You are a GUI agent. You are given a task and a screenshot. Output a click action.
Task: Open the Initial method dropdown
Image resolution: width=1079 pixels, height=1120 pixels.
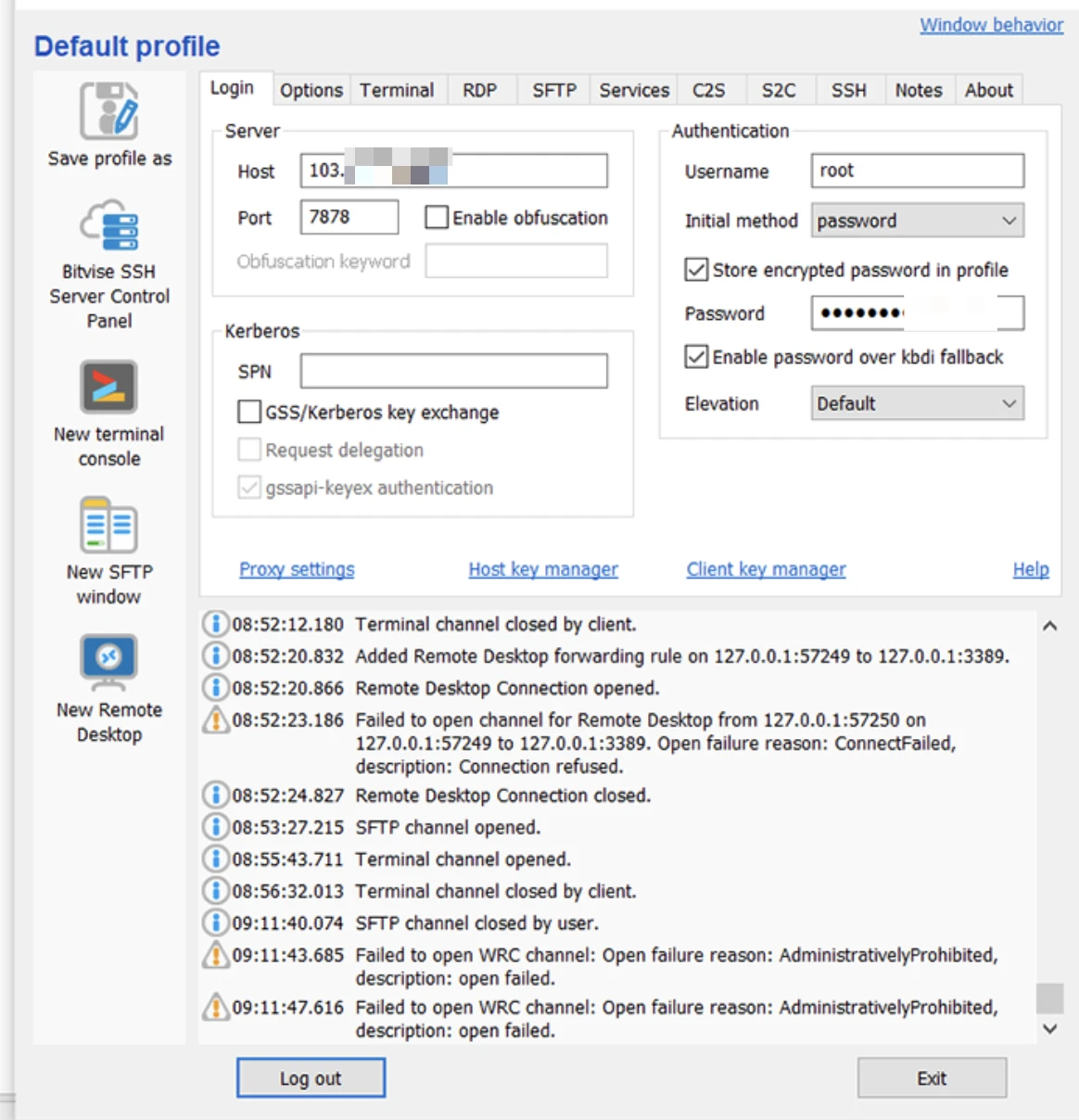(x=918, y=221)
